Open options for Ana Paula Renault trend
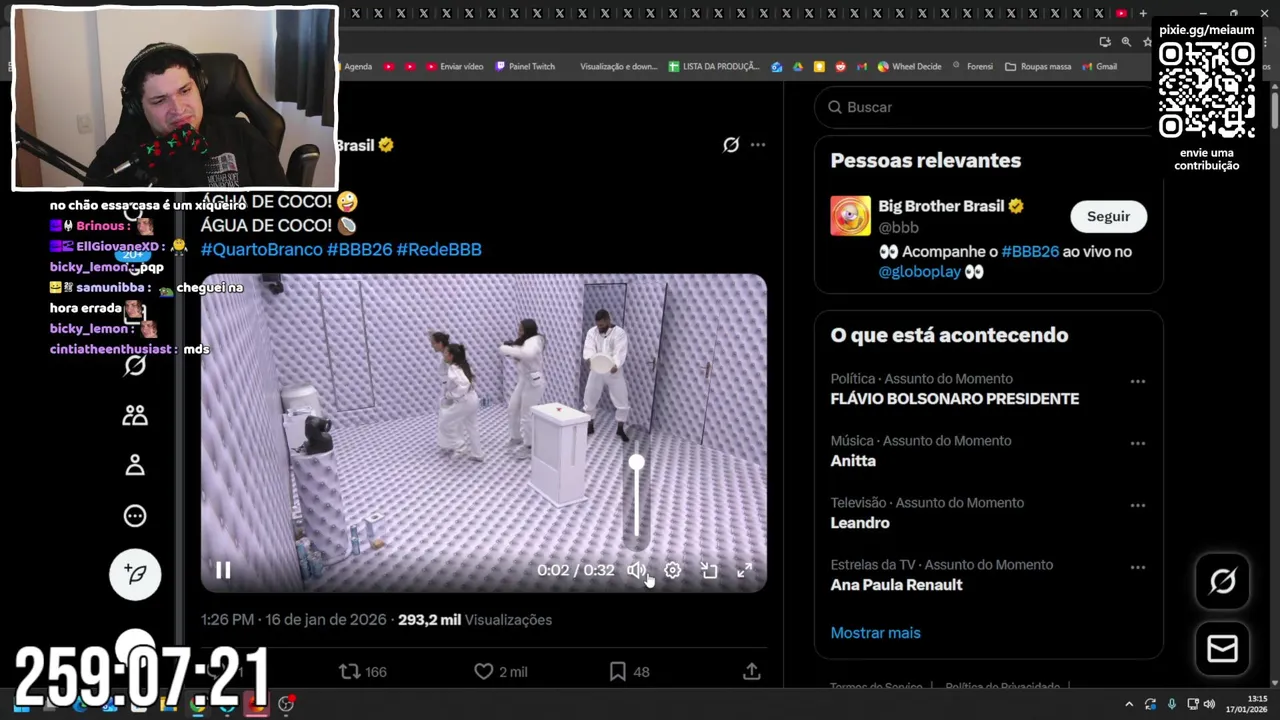This screenshot has width=1280, height=720. (x=1138, y=567)
